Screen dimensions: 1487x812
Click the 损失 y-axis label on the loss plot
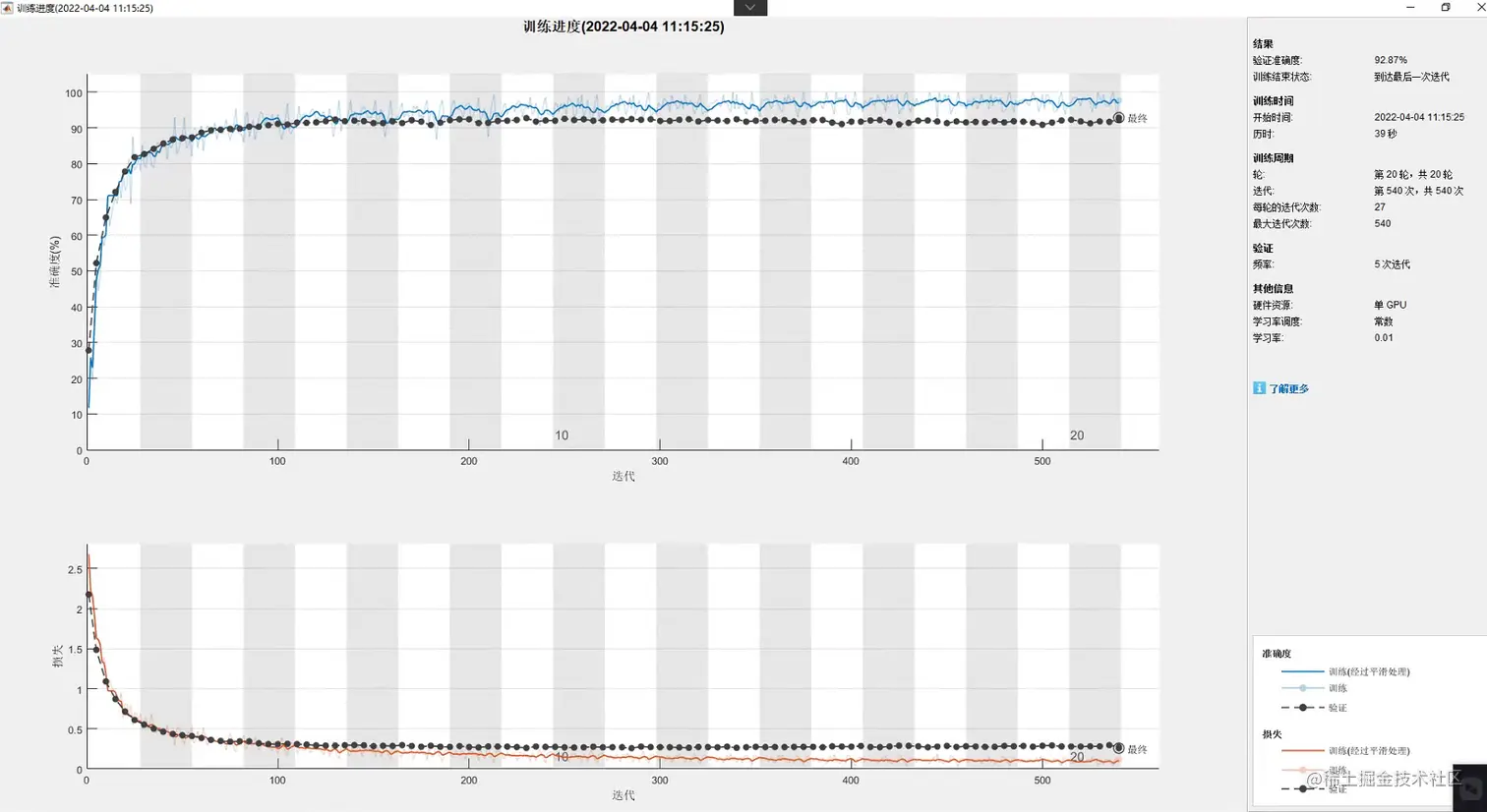click(x=58, y=657)
